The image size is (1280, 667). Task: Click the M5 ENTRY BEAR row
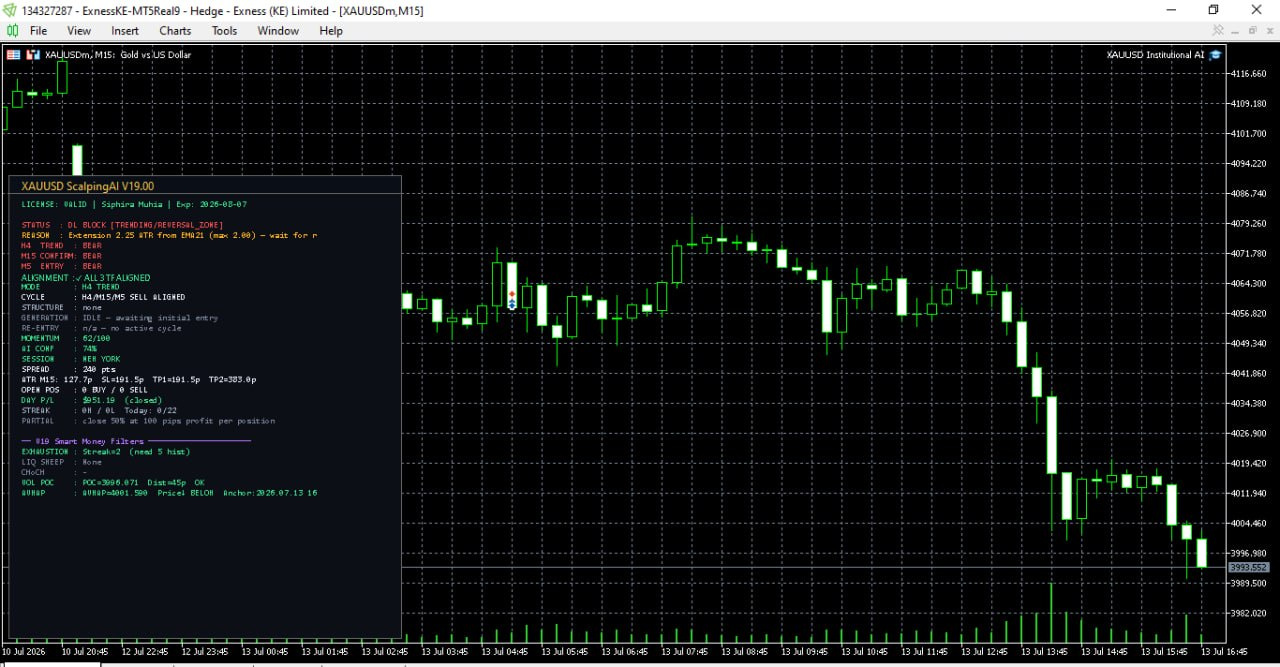[x=61, y=266]
